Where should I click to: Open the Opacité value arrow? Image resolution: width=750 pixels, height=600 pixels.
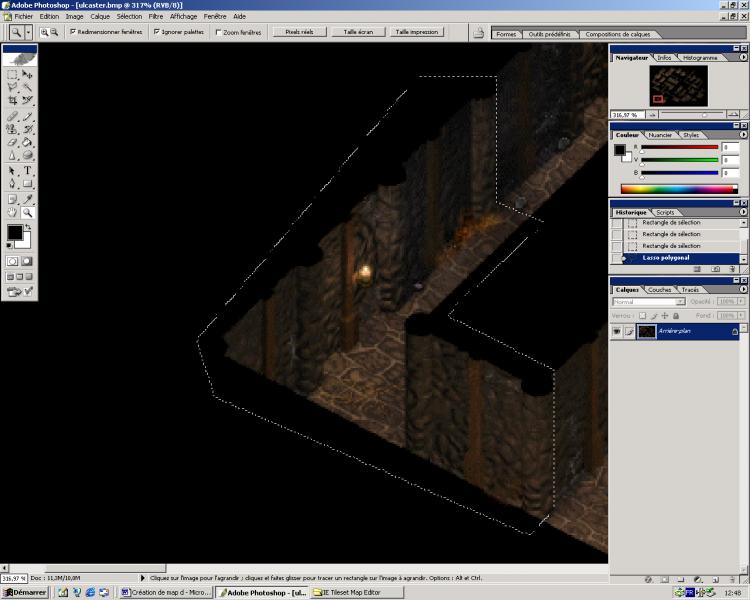coord(741,302)
